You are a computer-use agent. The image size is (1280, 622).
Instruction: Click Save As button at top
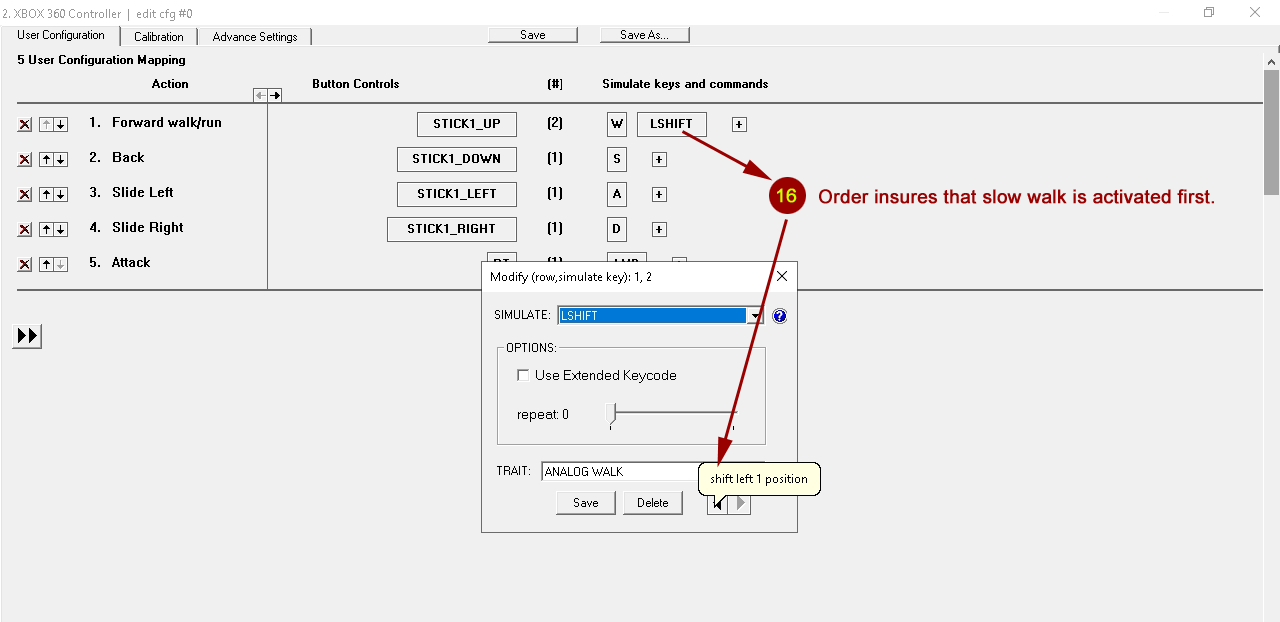point(644,35)
